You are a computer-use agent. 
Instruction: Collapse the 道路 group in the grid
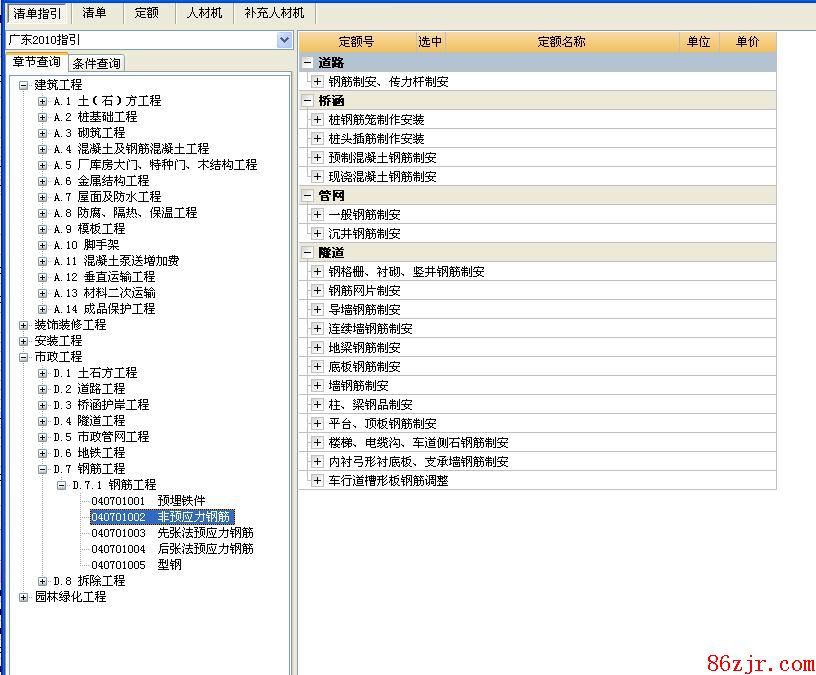tap(308, 63)
